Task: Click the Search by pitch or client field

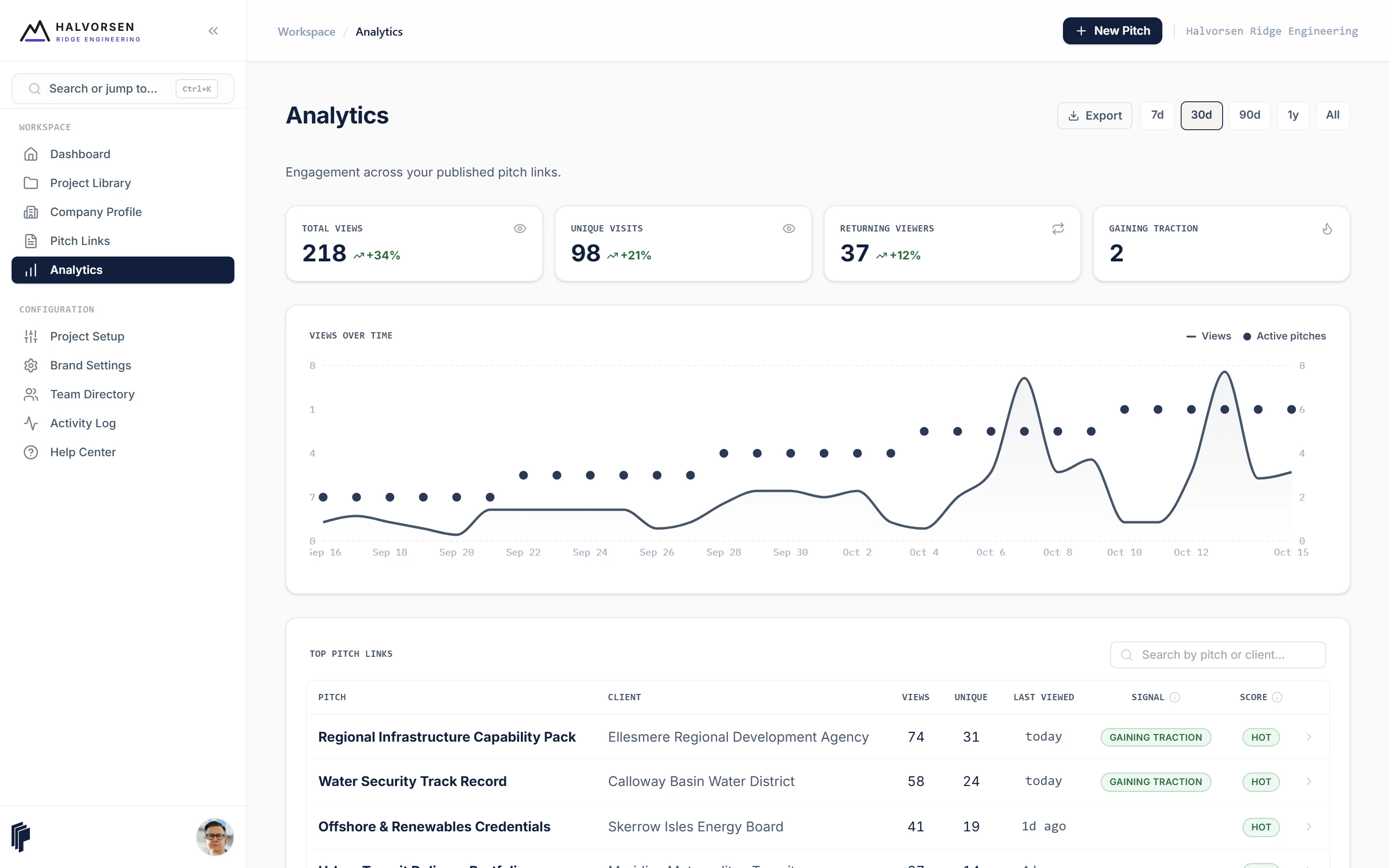Action: (x=1218, y=654)
